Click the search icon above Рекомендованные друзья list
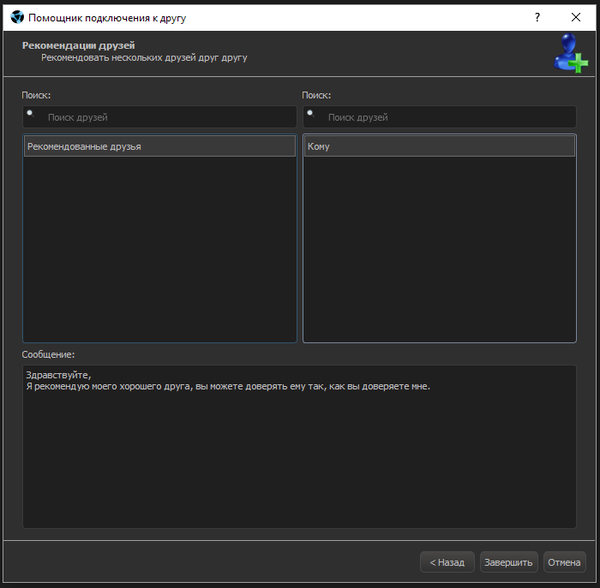Image resolution: width=600 pixels, height=588 pixels. tap(31, 115)
